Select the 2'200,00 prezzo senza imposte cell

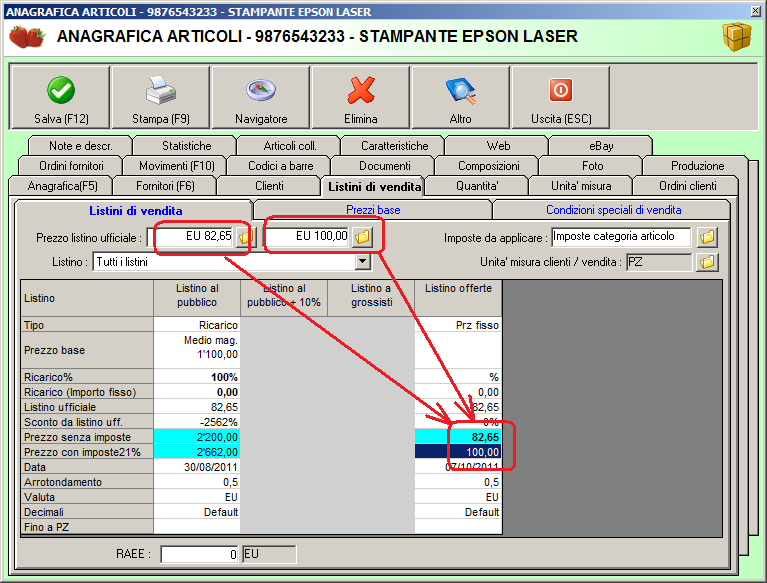(x=197, y=437)
